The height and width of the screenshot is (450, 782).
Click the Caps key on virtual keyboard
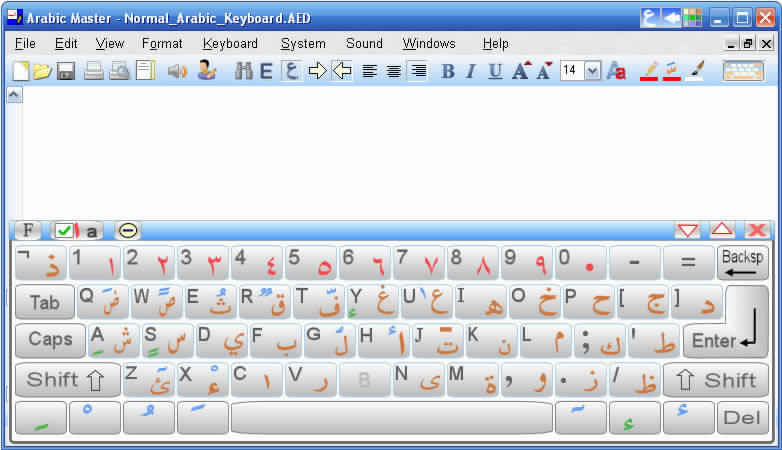pyautogui.click(x=50, y=340)
